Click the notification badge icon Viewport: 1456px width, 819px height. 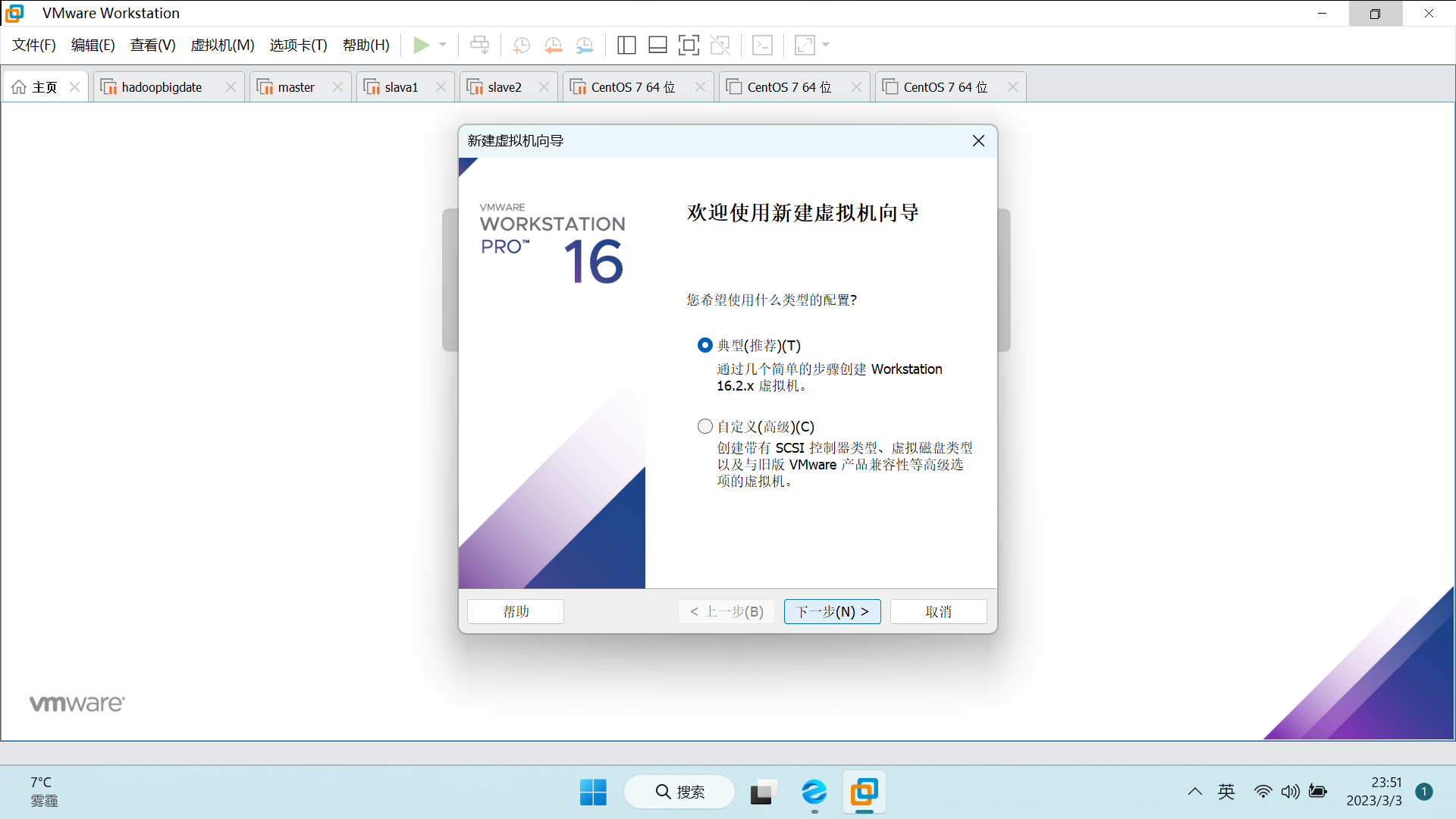point(1424,792)
